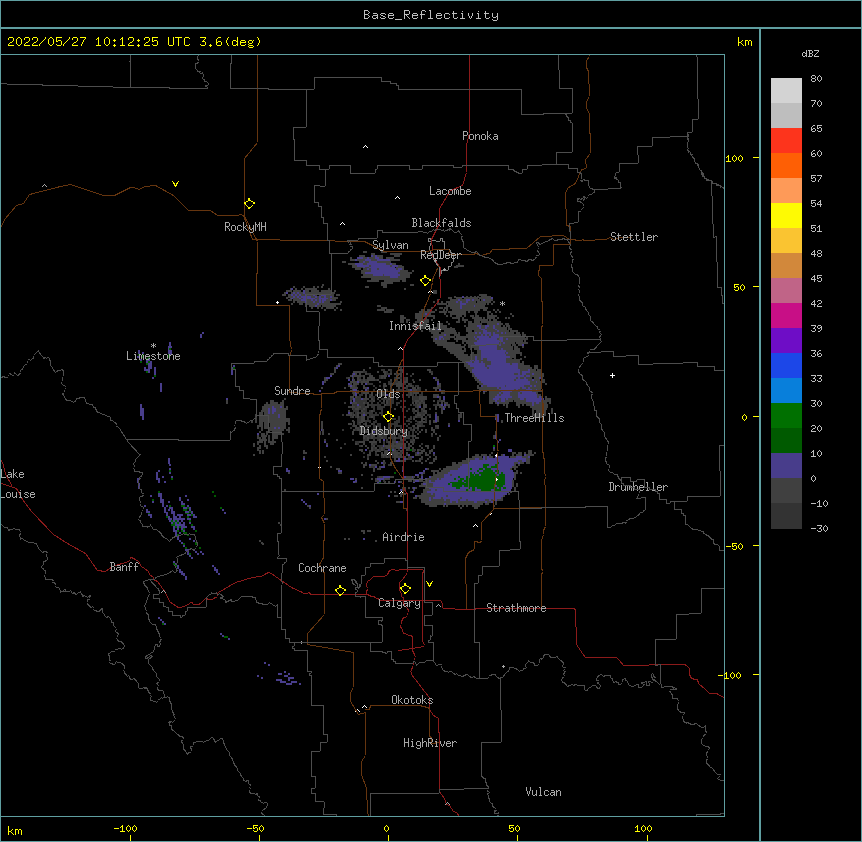Click the RockyMH label
Image resolution: width=862 pixels, height=842 pixels.
pos(245,227)
